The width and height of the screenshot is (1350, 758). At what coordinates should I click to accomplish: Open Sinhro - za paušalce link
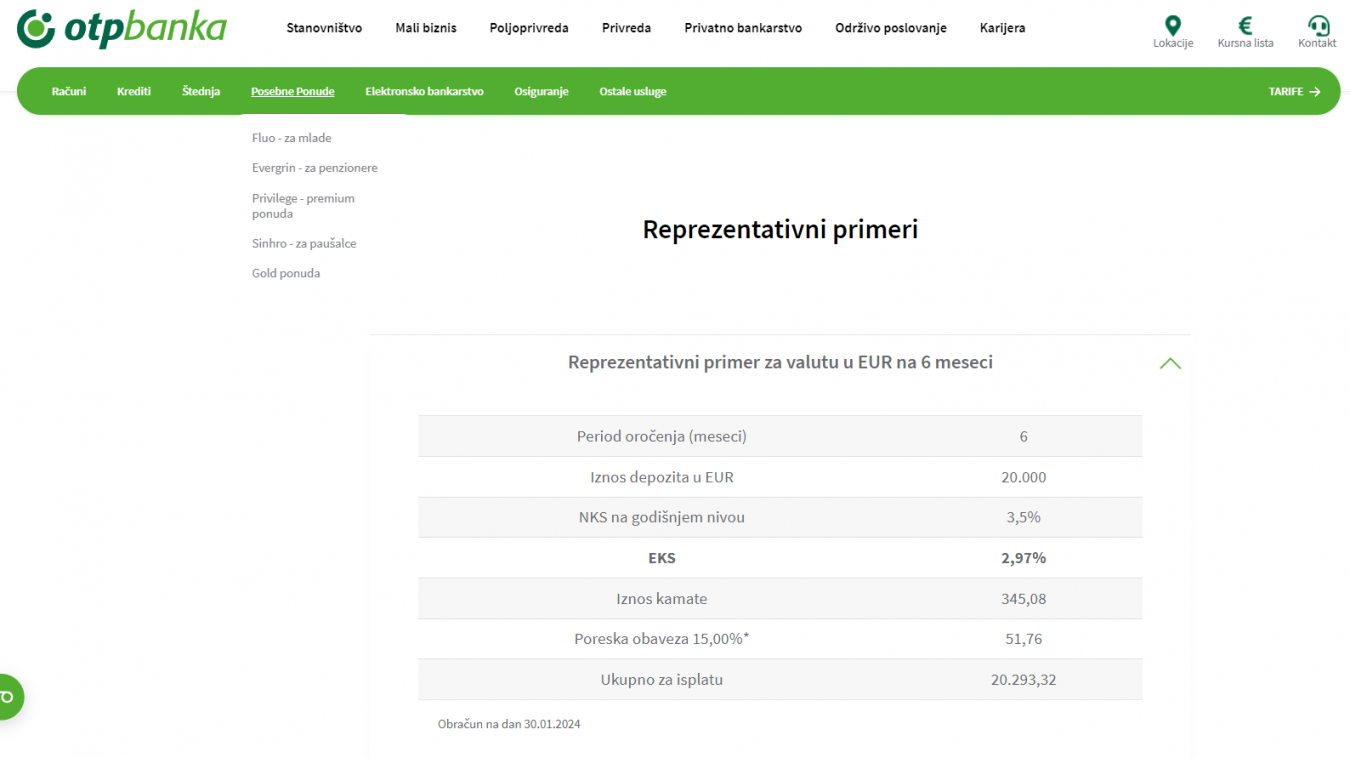tap(304, 243)
